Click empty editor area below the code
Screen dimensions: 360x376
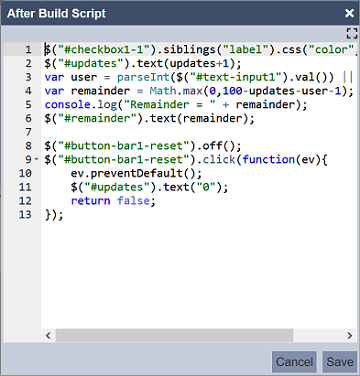click(199, 273)
